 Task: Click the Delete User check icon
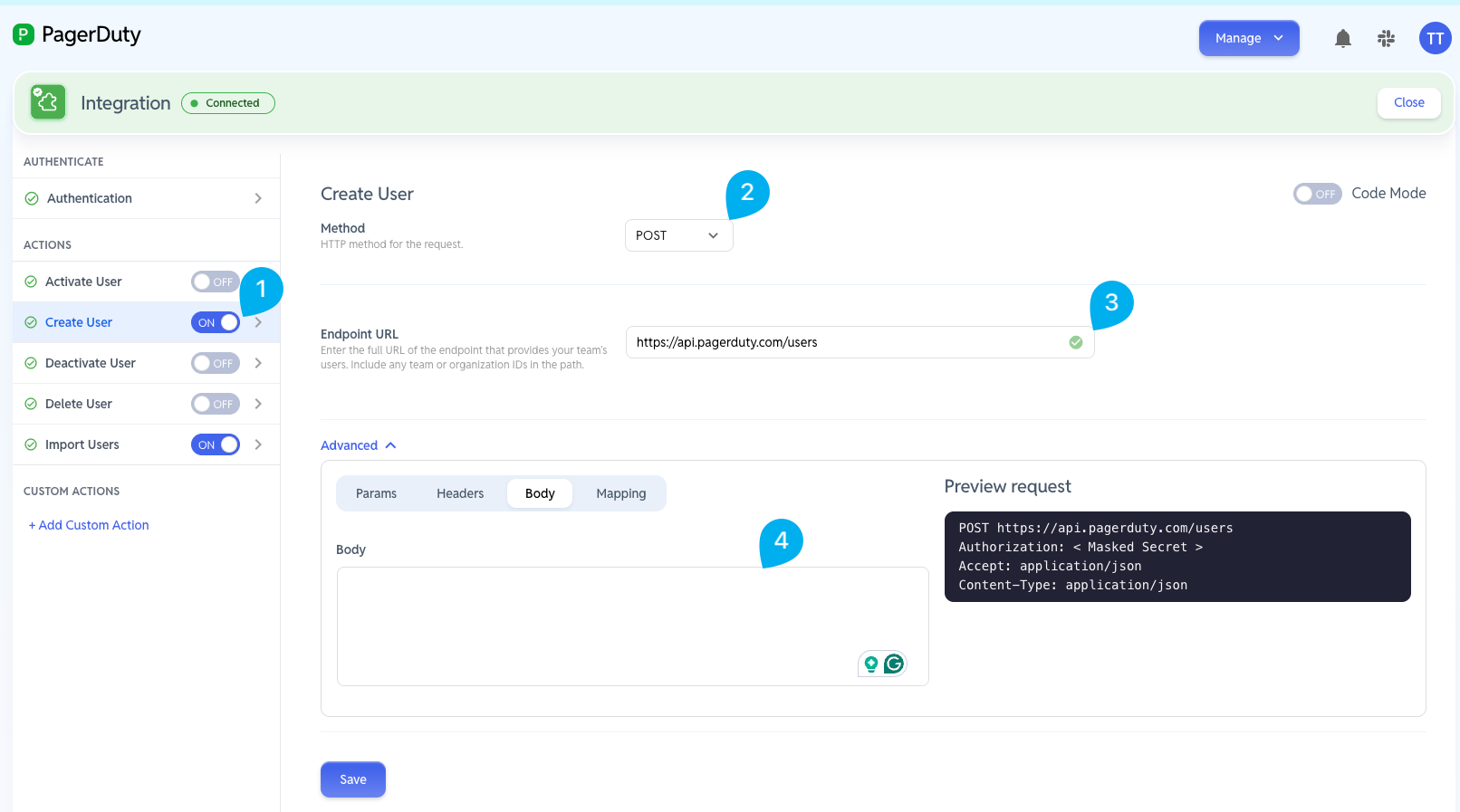pyautogui.click(x=31, y=404)
